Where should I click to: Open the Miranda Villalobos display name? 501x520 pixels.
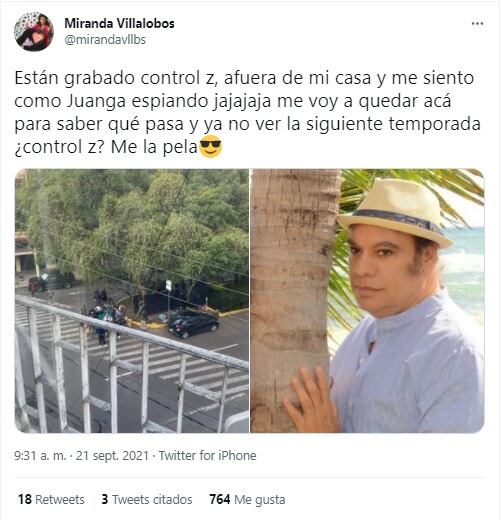click(x=119, y=23)
